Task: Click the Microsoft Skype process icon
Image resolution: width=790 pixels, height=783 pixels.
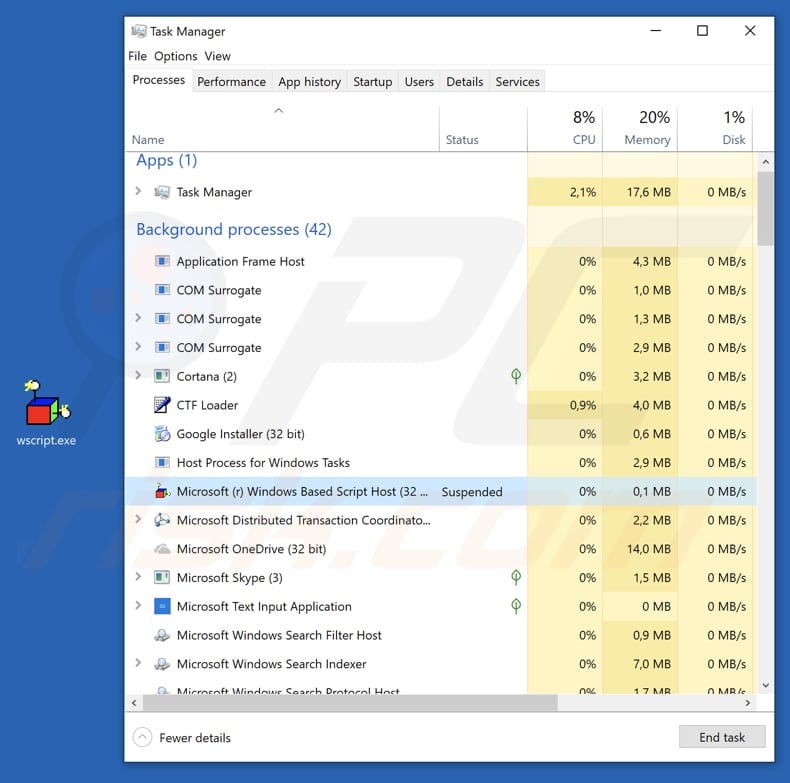Action: [162, 577]
